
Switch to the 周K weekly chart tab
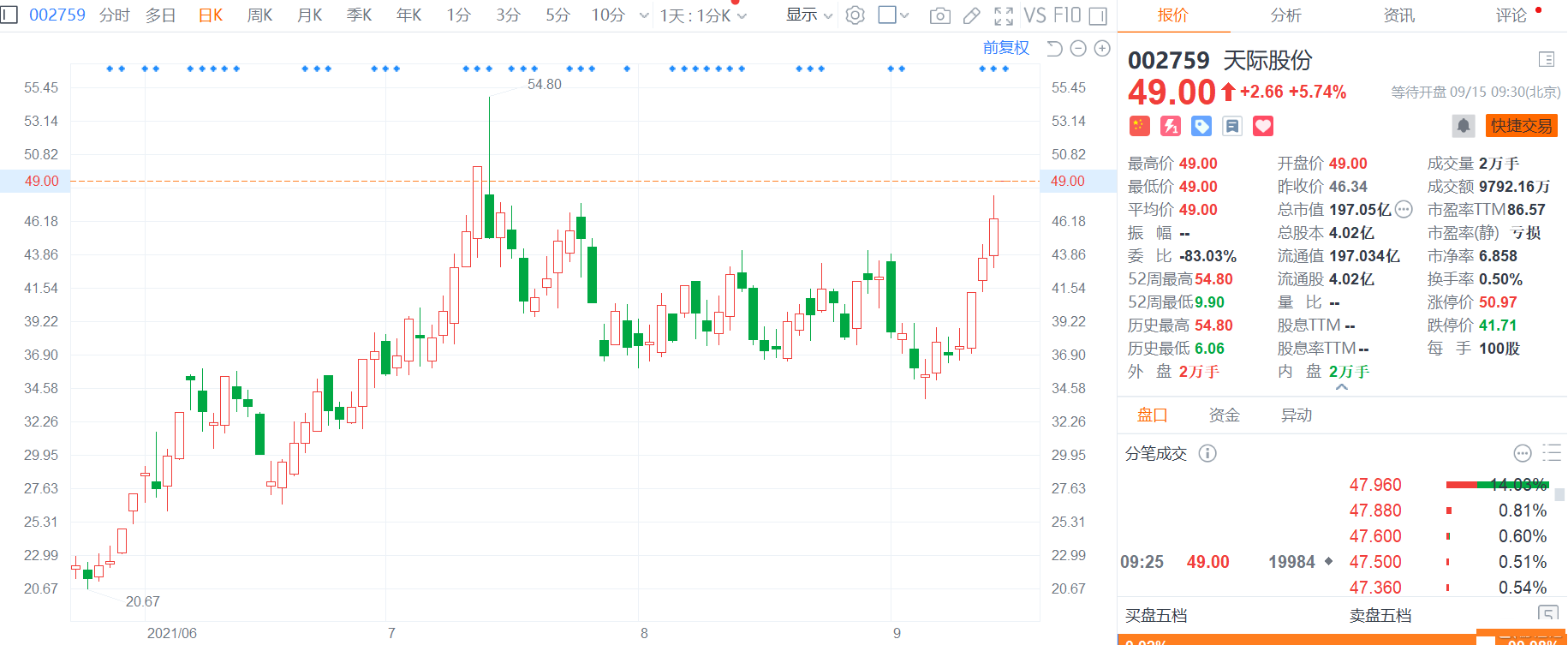[x=259, y=15]
